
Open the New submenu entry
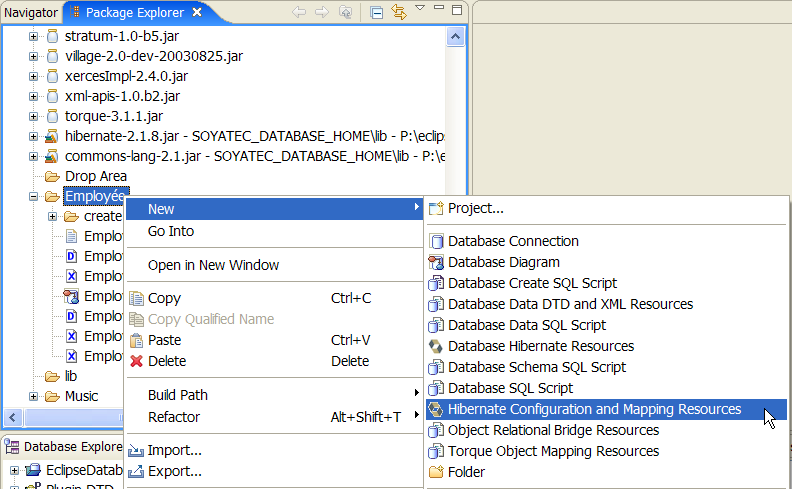click(x=273, y=209)
